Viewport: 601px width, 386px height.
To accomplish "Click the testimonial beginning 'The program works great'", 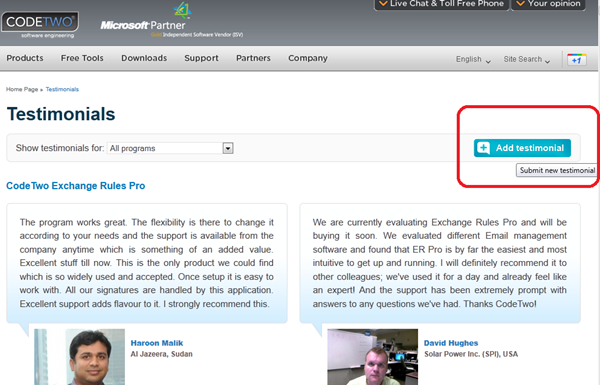I will [147, 263].
